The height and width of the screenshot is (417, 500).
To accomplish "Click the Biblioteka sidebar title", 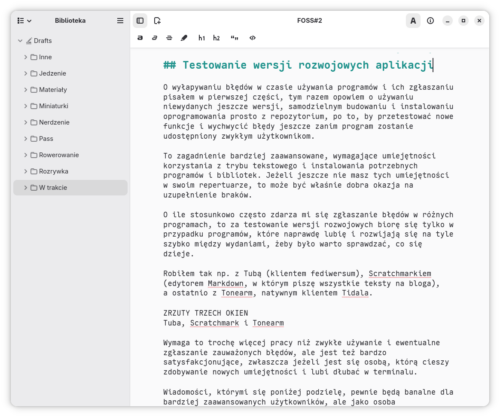I will (70, 21).
